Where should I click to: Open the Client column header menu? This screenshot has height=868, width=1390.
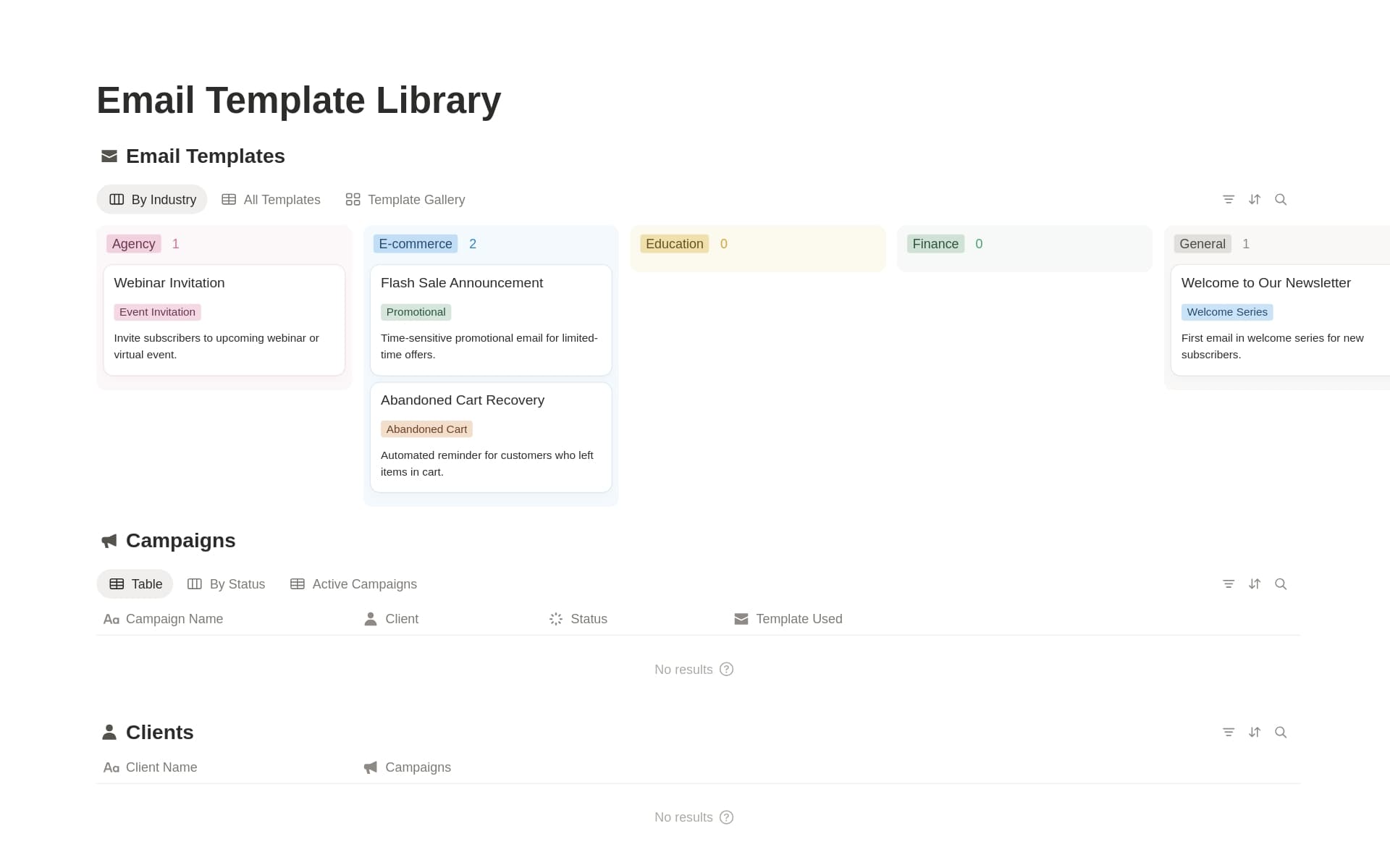pos(449,619)
